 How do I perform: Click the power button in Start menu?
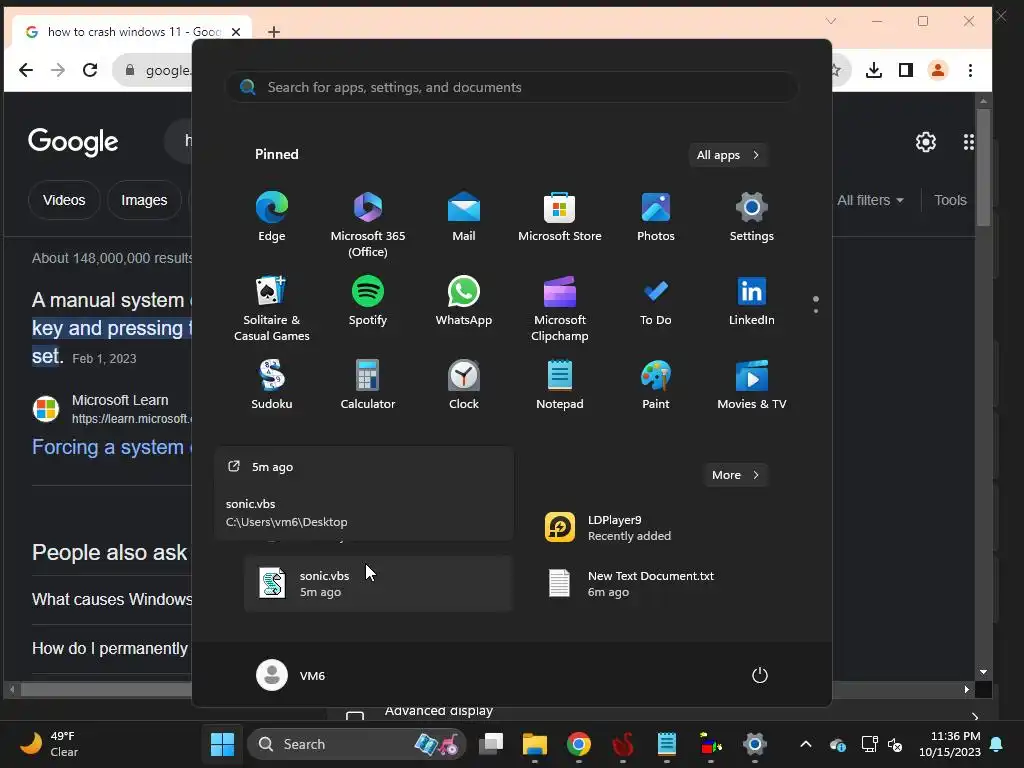(x=760, y=675)
